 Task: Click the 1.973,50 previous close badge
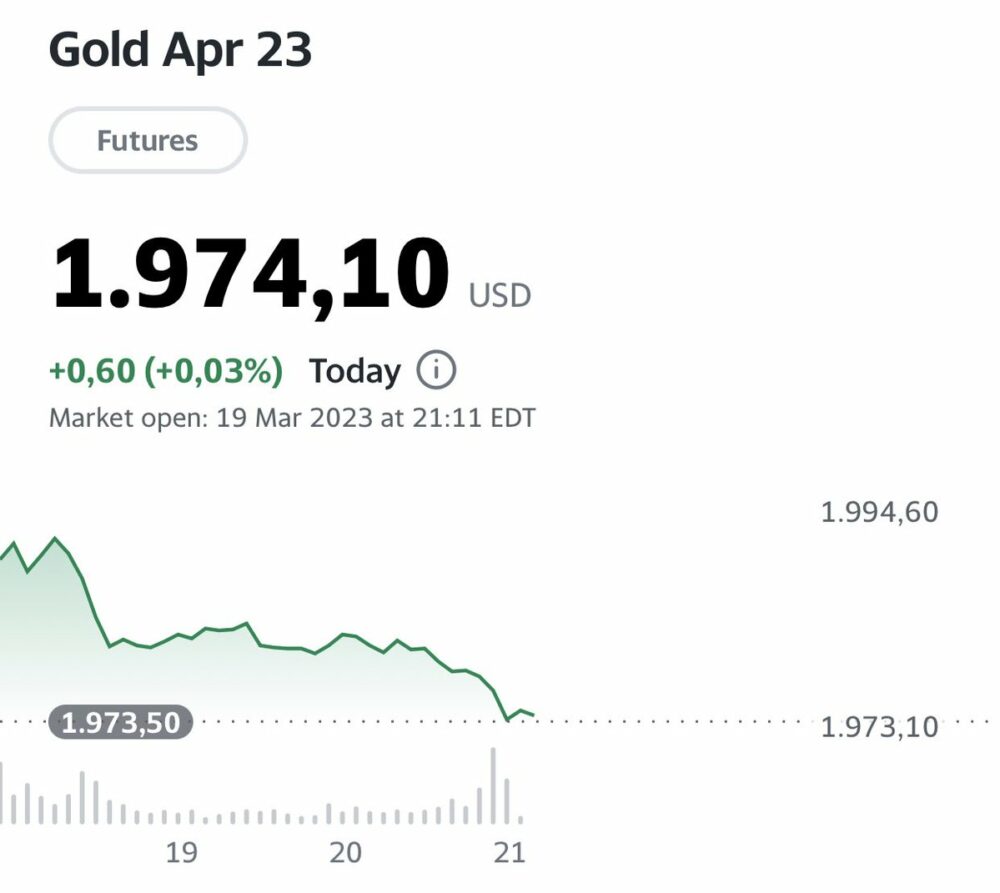pos(121,722)
